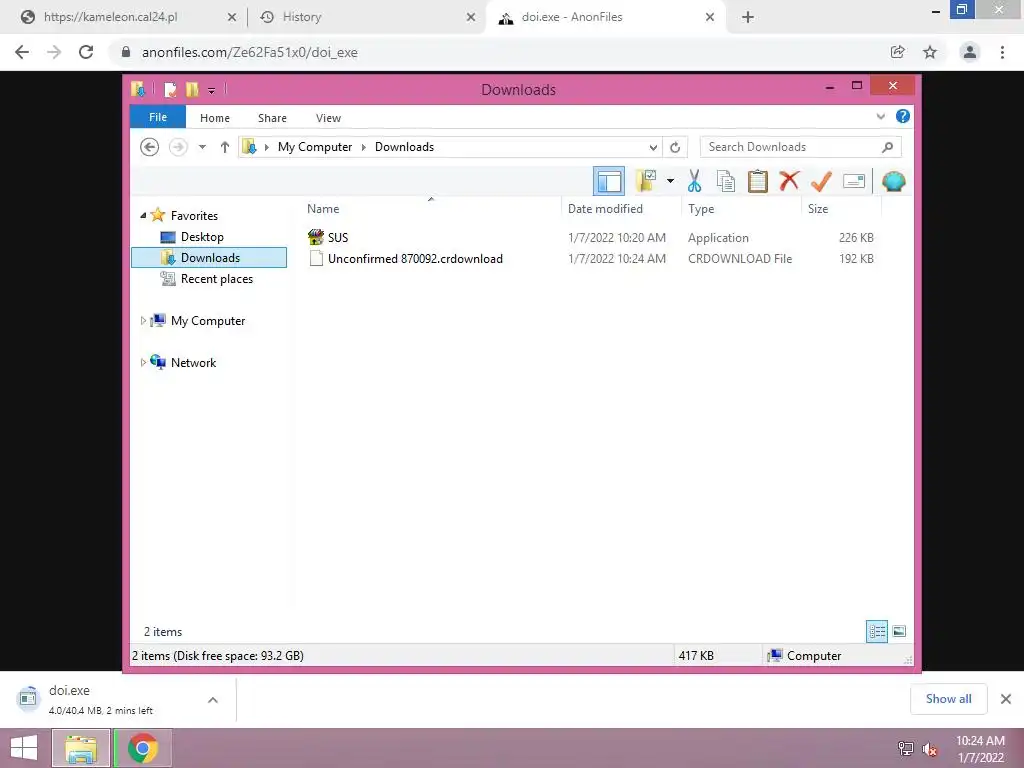Image resolution: width=1024 pixels, height=768 pixels.
Task: Expand the address bar history dropdown
Action: point(652,148)
